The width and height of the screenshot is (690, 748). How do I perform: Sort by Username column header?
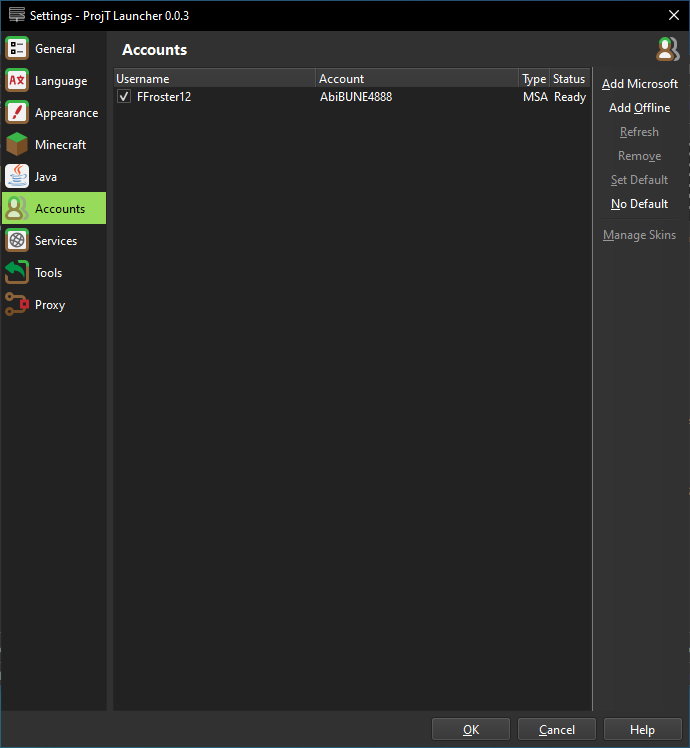point(214,78)
